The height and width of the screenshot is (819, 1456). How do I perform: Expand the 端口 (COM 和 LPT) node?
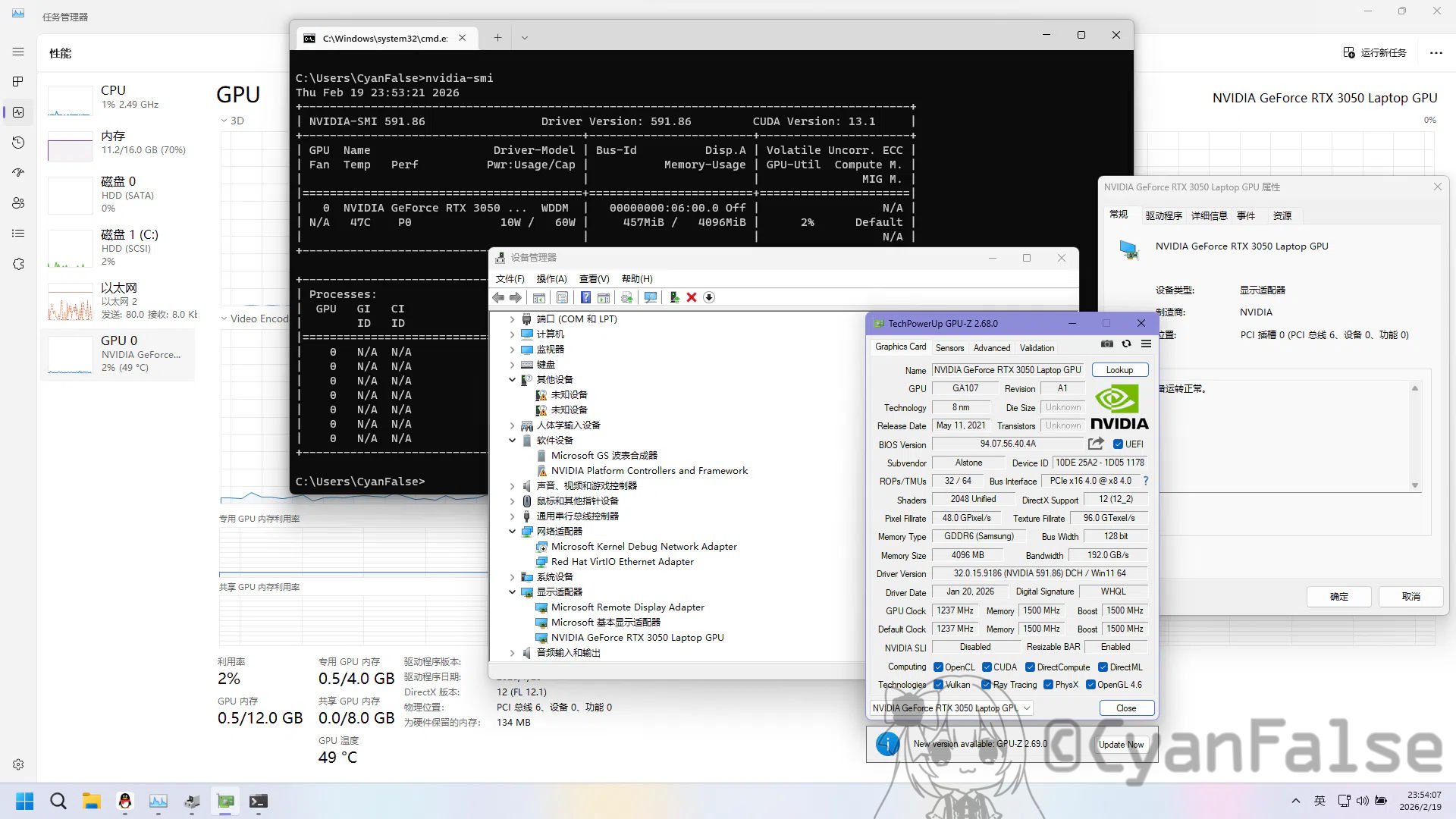(513, 319)
